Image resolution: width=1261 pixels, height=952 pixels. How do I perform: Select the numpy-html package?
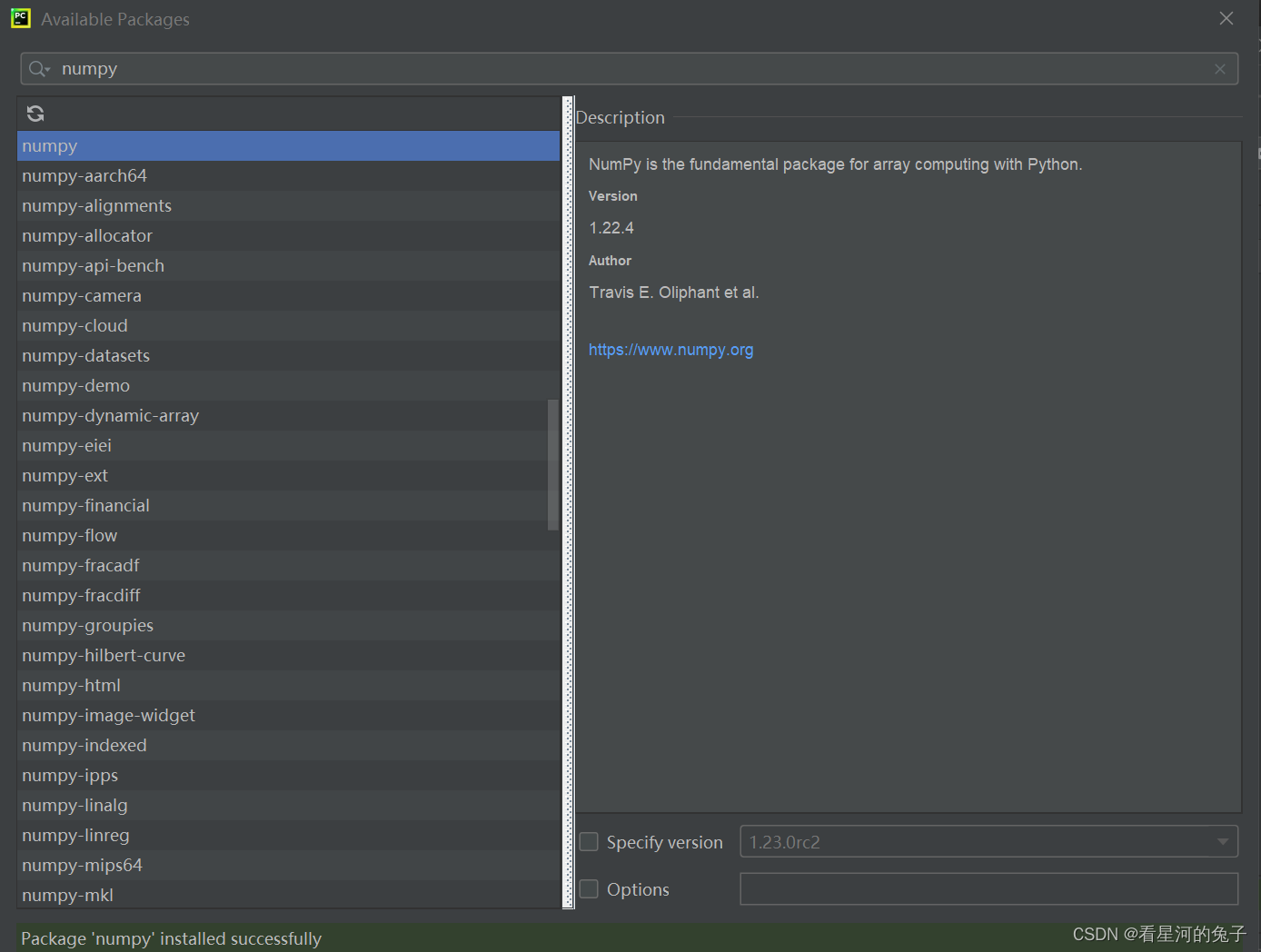[289, 686]
